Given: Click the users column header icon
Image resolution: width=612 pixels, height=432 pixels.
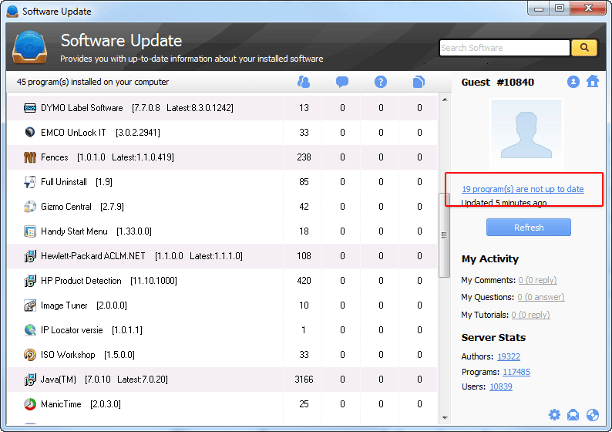Looking at the screenshot, I should click(304, 82).
